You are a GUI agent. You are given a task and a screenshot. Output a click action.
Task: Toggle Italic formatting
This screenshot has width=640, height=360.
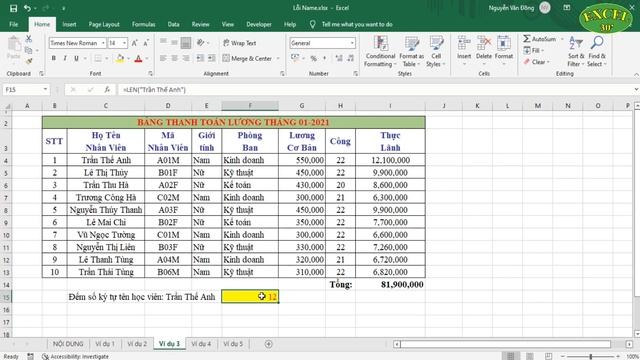(x=65, y=58)
